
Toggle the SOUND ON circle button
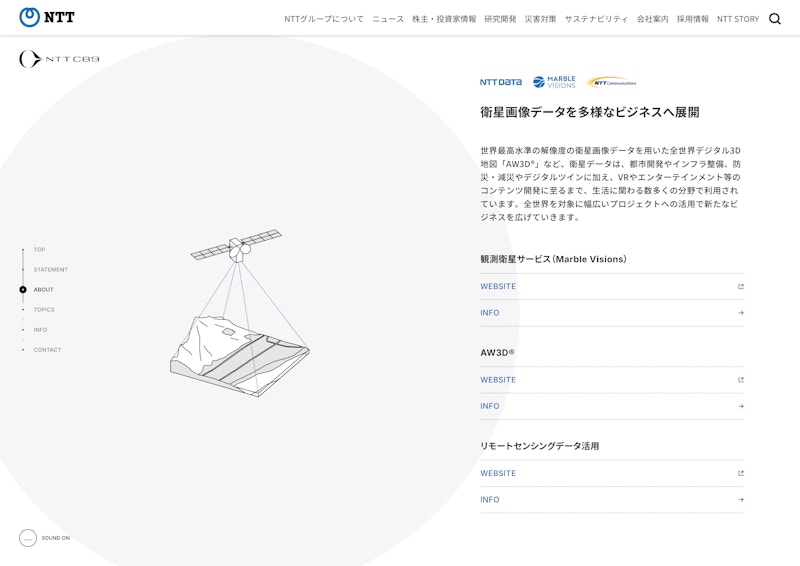tap(28, 538)
